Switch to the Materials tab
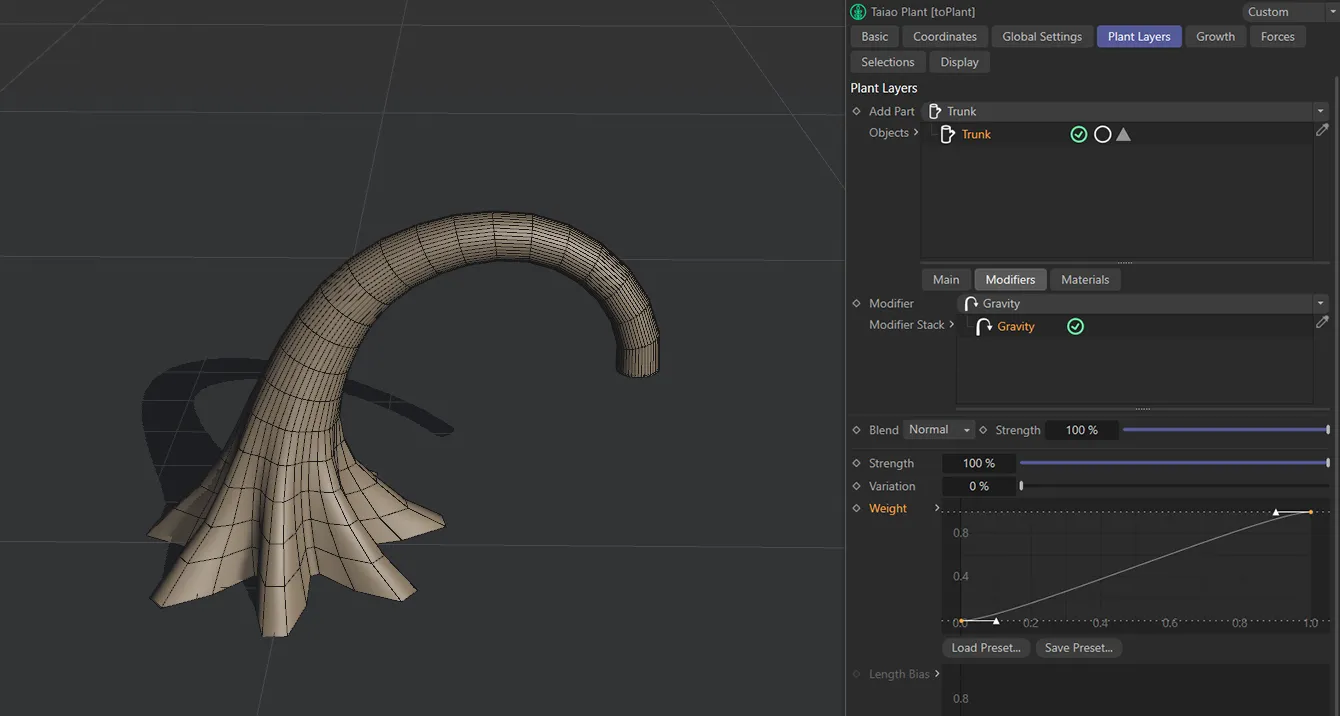This screenshot has width=1340, height=716. click(x=1085, y=279)
